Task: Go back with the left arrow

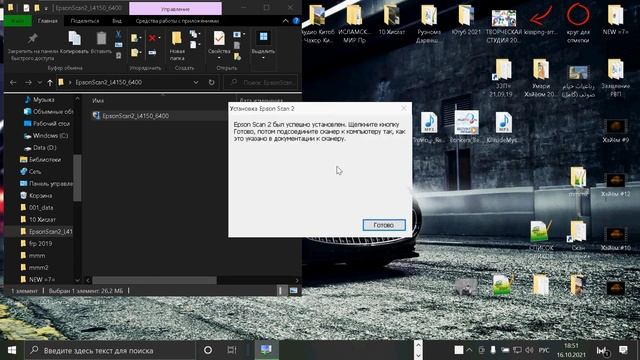Action: (13, 82)
